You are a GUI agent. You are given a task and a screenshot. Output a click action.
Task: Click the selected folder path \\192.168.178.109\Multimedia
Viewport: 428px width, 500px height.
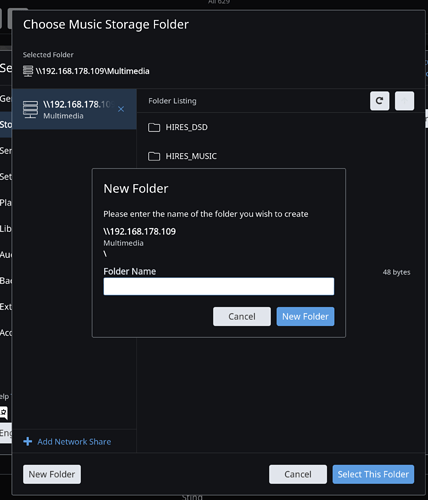coord(93,71)
